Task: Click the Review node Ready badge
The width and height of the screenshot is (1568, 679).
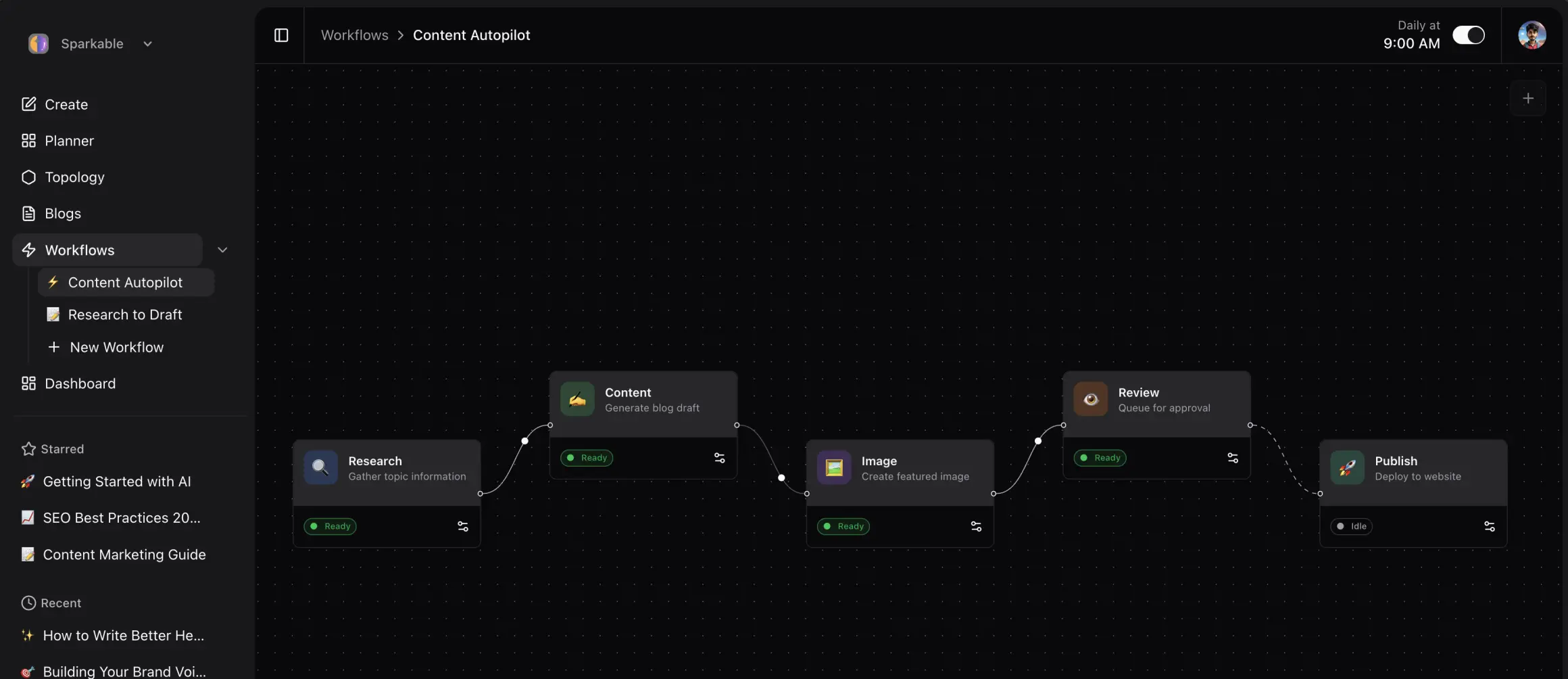Action: [1100, 458]
